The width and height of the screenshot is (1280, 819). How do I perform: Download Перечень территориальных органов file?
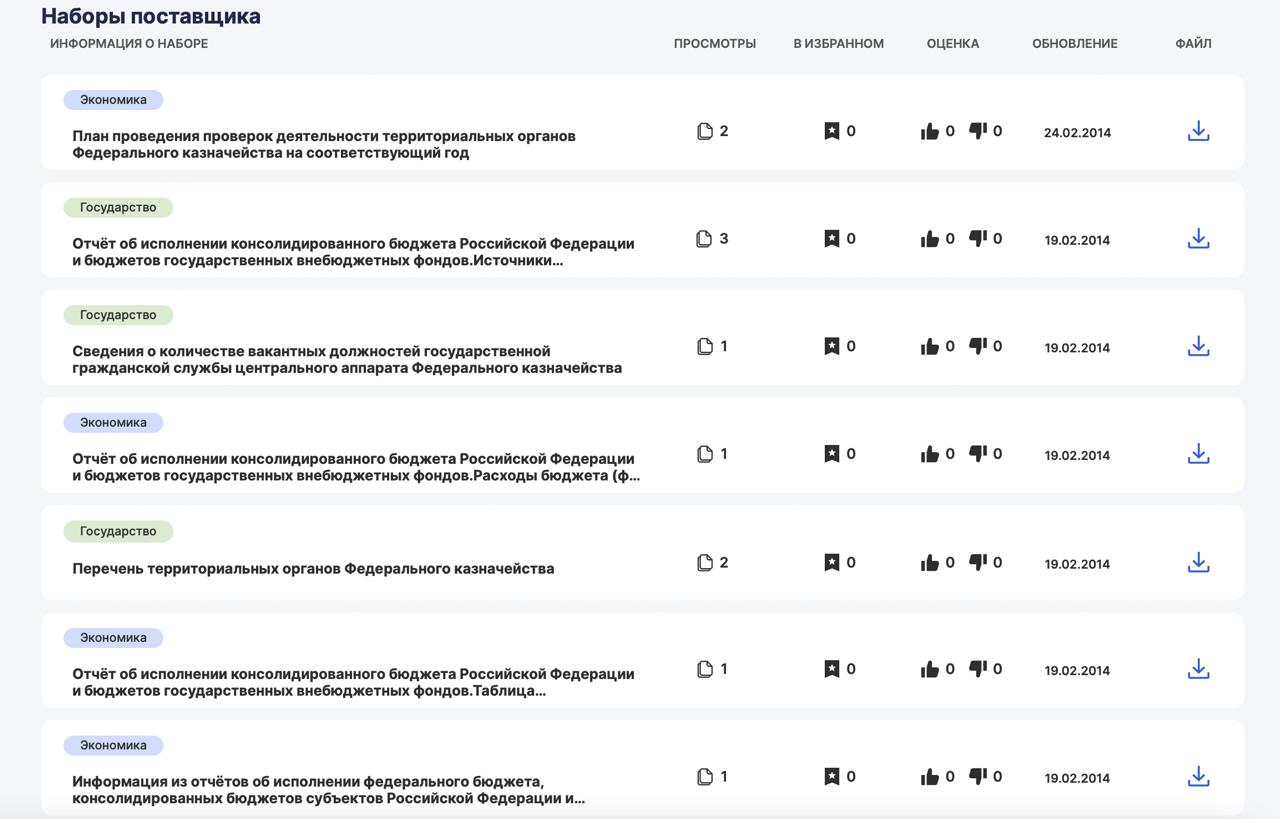point(1198,563)
